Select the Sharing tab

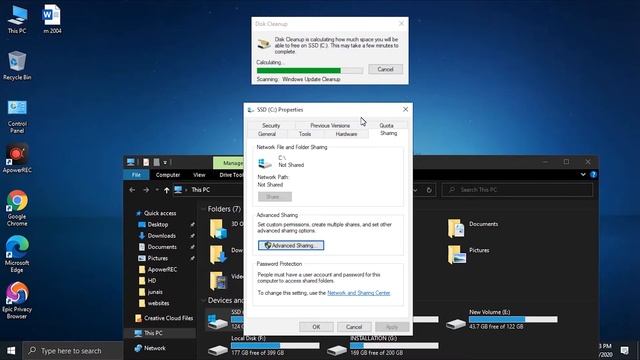coord(389,133)
